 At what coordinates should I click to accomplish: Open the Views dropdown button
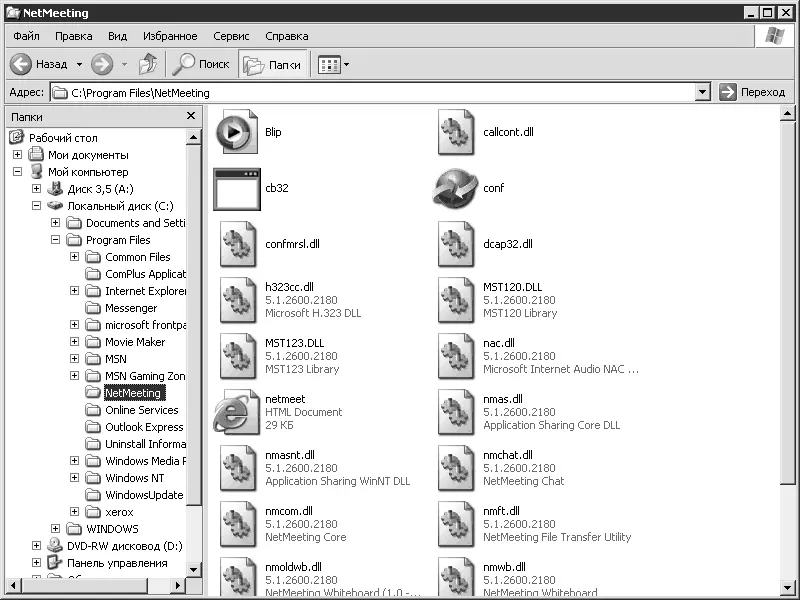(x=334, y=64)
